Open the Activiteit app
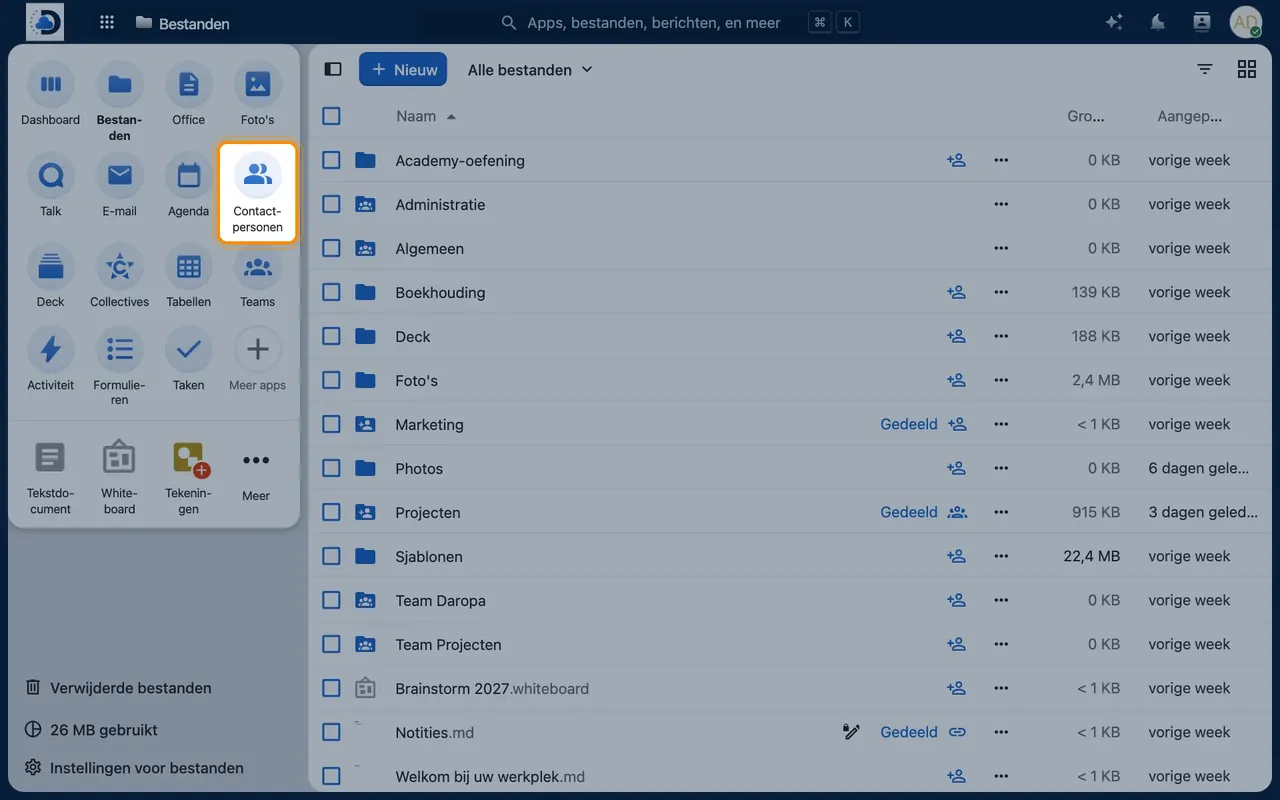Image resolution: width=1280 pixels, height=800 pixels. [x=50, y=360]
